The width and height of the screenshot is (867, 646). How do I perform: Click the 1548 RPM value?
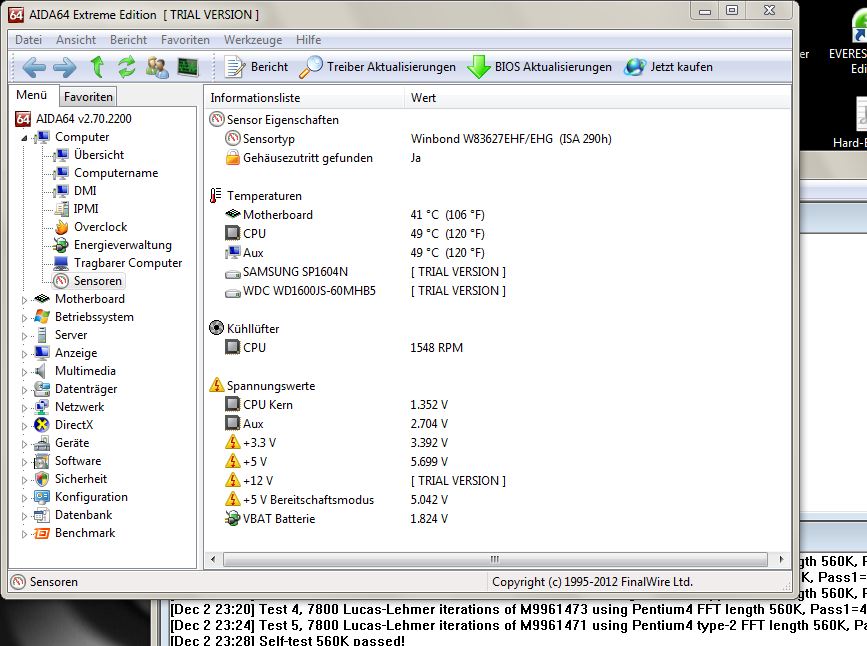(x=436, y=348)
